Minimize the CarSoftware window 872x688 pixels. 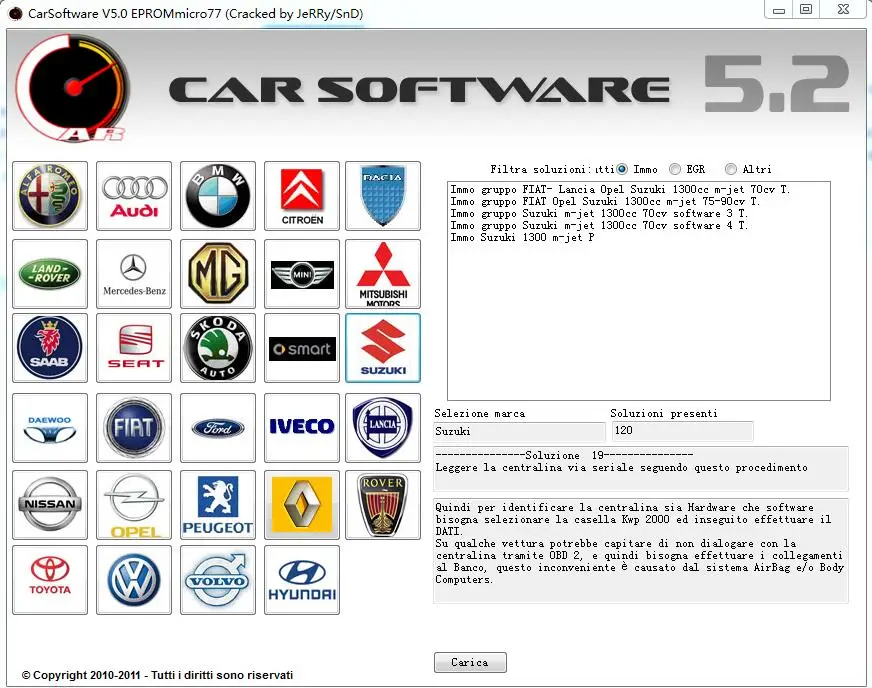click(x=779, y=10)
